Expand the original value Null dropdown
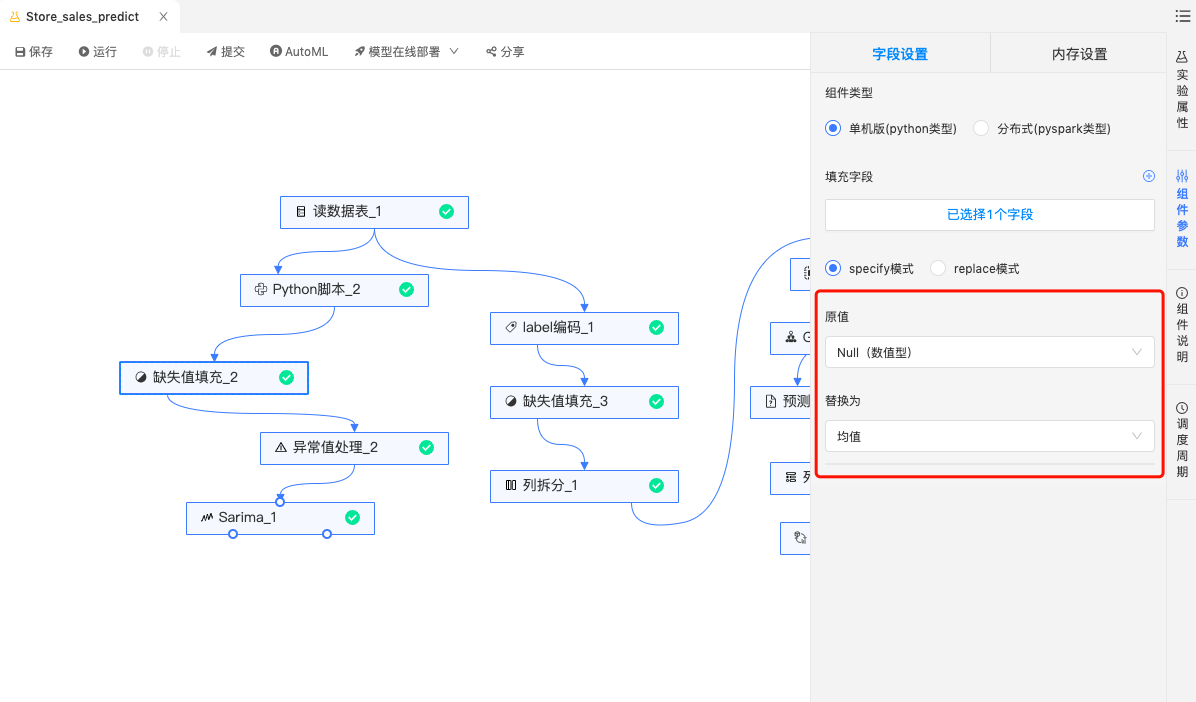The height and width of the screenshot is (702, 1196). [x=989, y=352]
